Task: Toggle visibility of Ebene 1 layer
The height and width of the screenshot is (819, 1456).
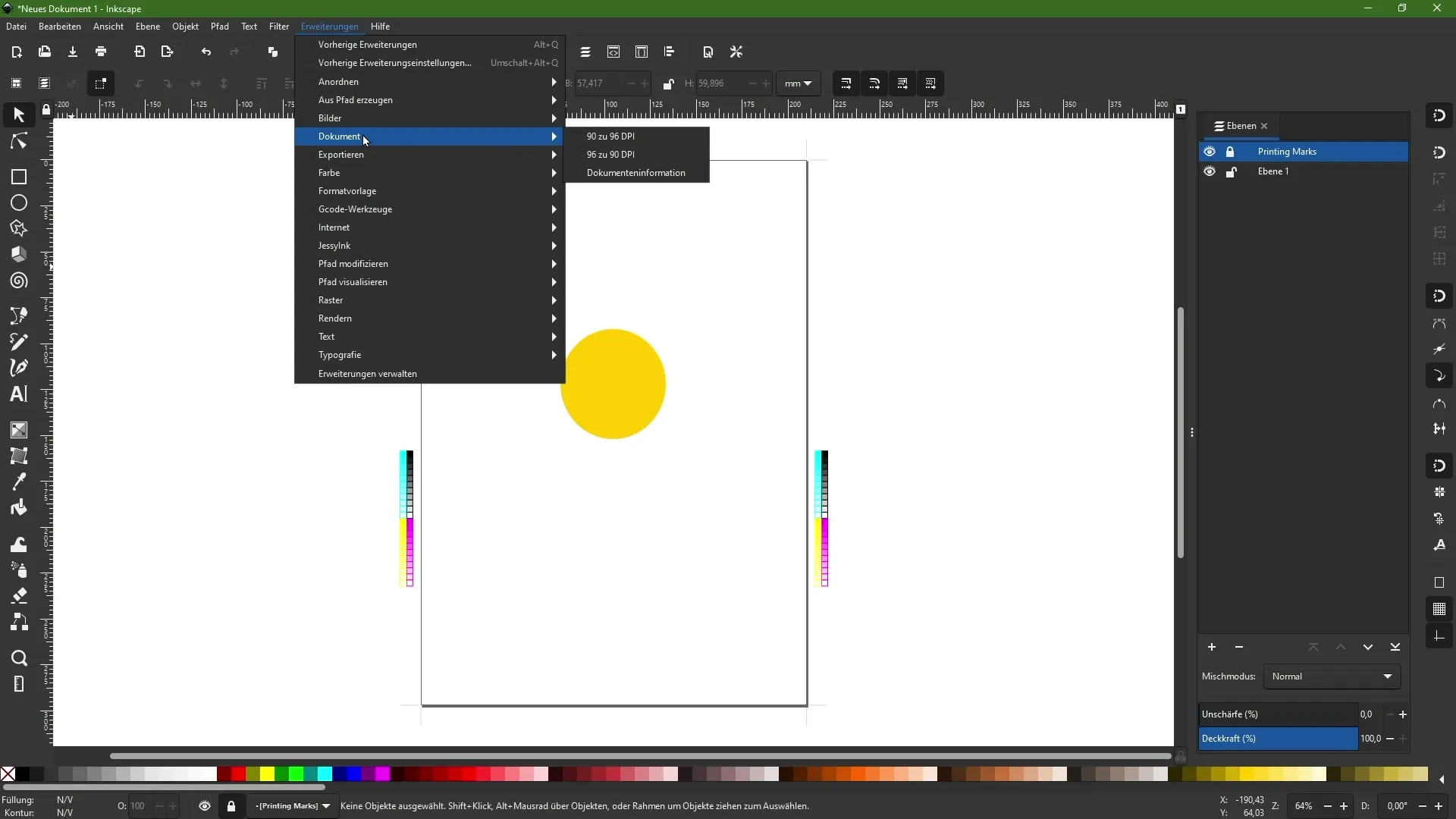Action: 1209,171
